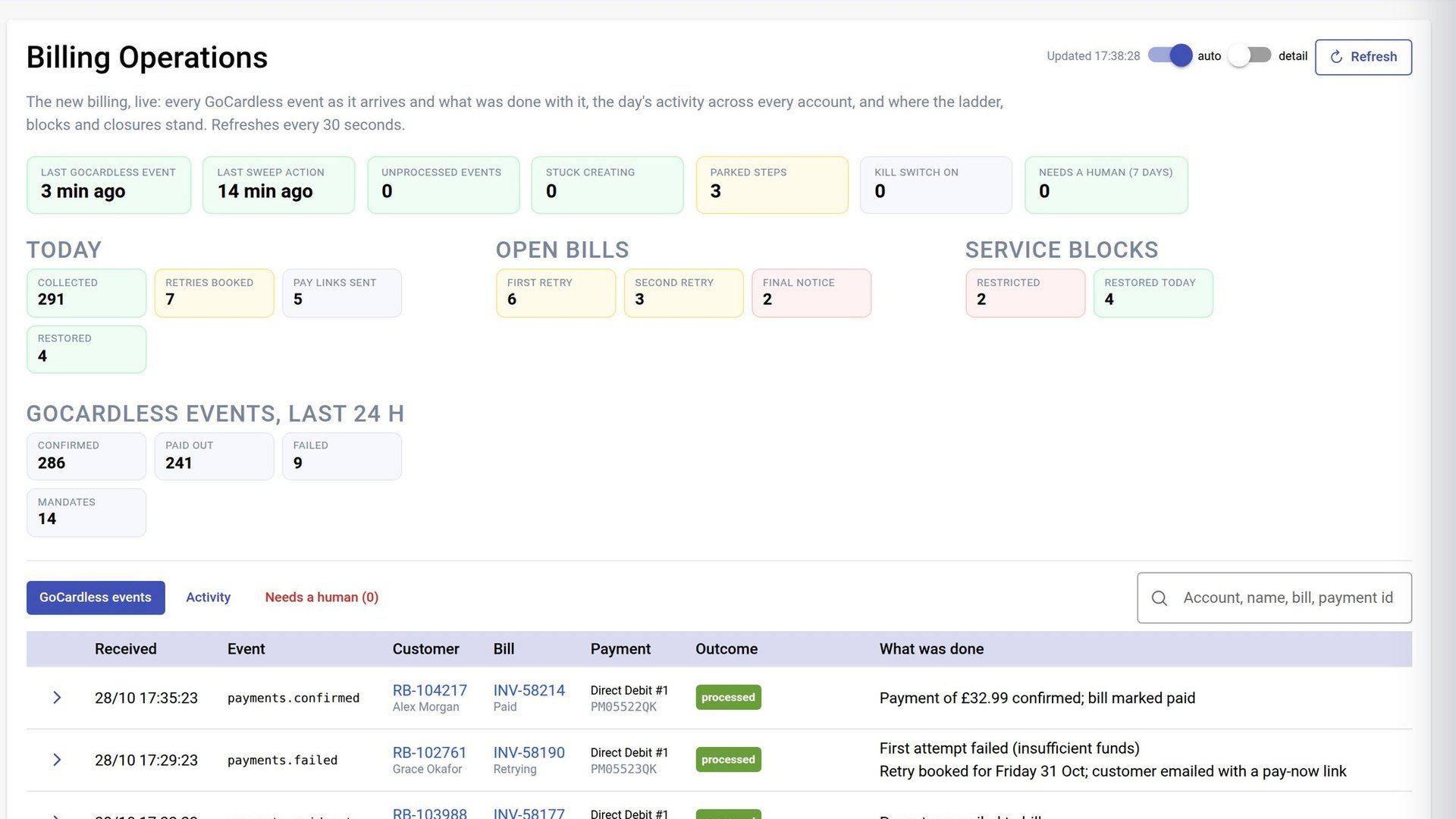Viewport: 1456px width, 819px height.
Task: Turn off the auto refresh toggle
Action: pyautogui.click(x=1170, y=55)
